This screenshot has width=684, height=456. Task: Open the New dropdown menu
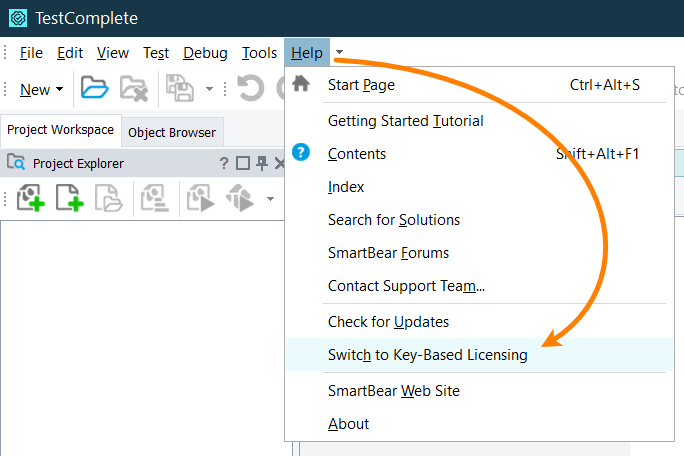[41, 89]
